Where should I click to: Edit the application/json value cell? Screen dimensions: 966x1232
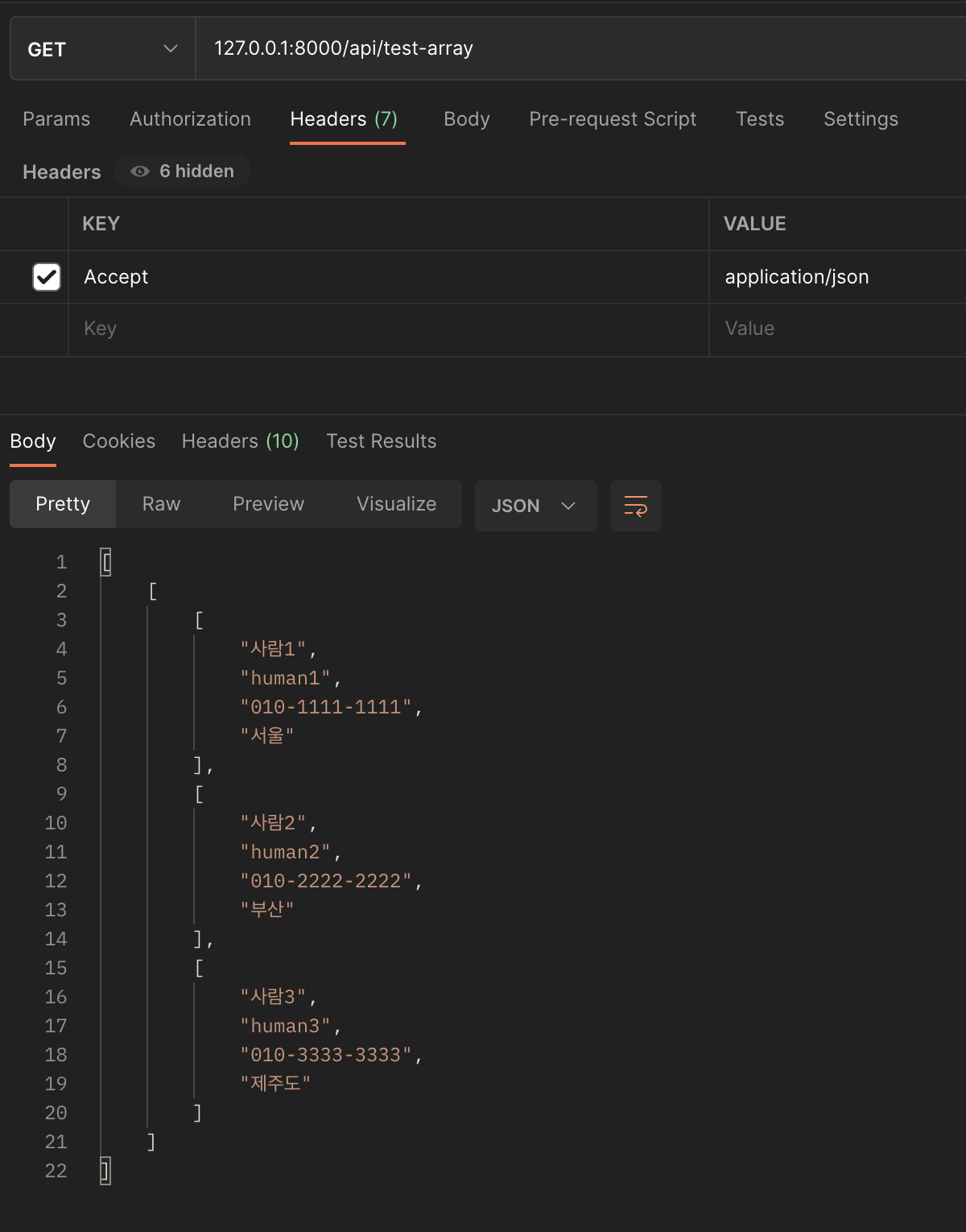(837, 277)
